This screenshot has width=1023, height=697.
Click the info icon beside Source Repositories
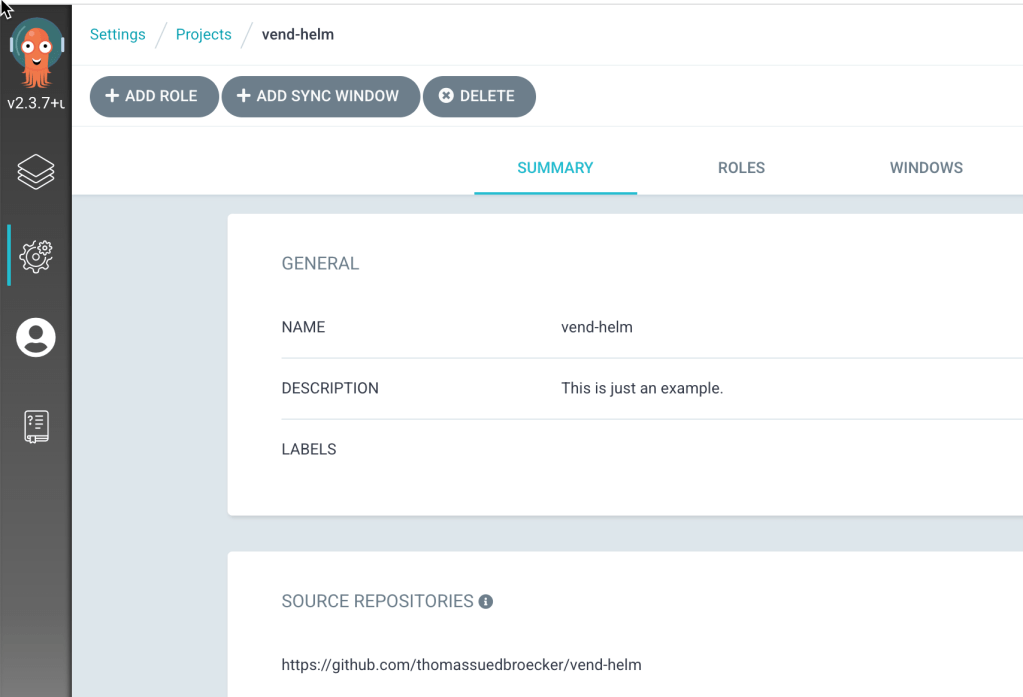coord(486,602)
